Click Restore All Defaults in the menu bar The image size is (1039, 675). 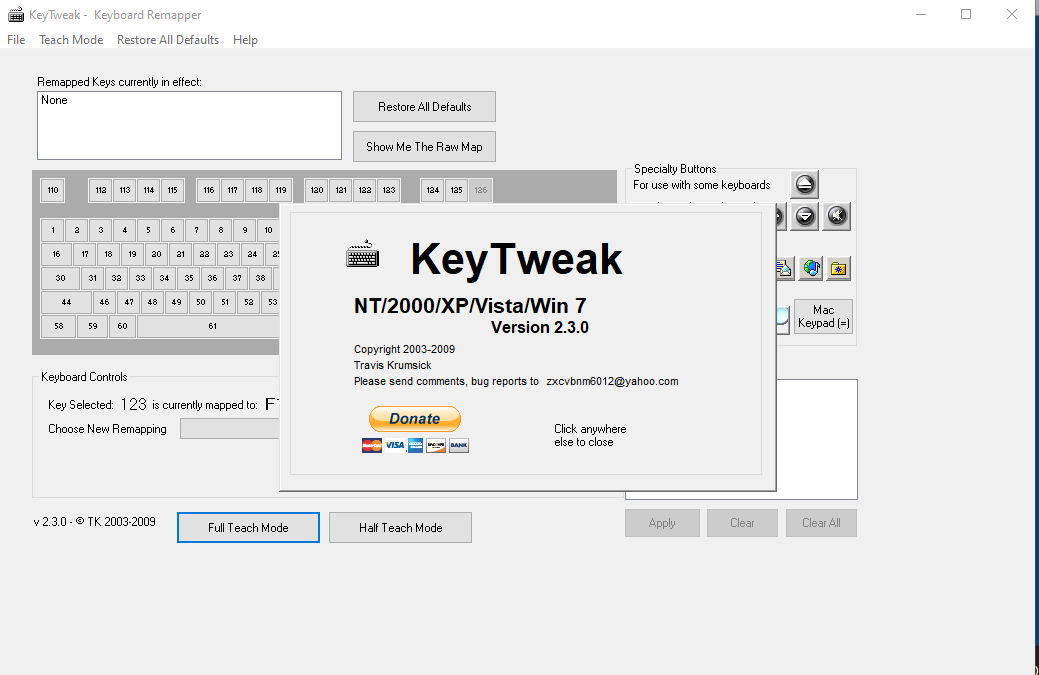[x=167, y=40]
